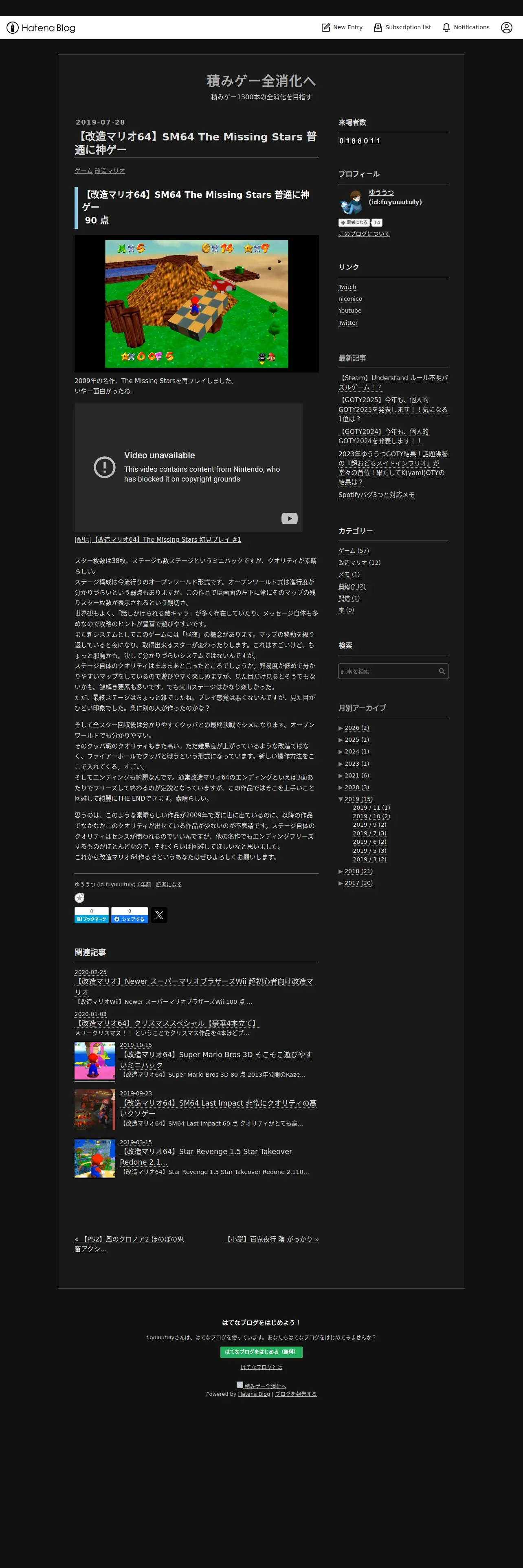Open the blog title 積みゲー全消化へ
The image size is (523, 1568).
click(x=261, y=81)
